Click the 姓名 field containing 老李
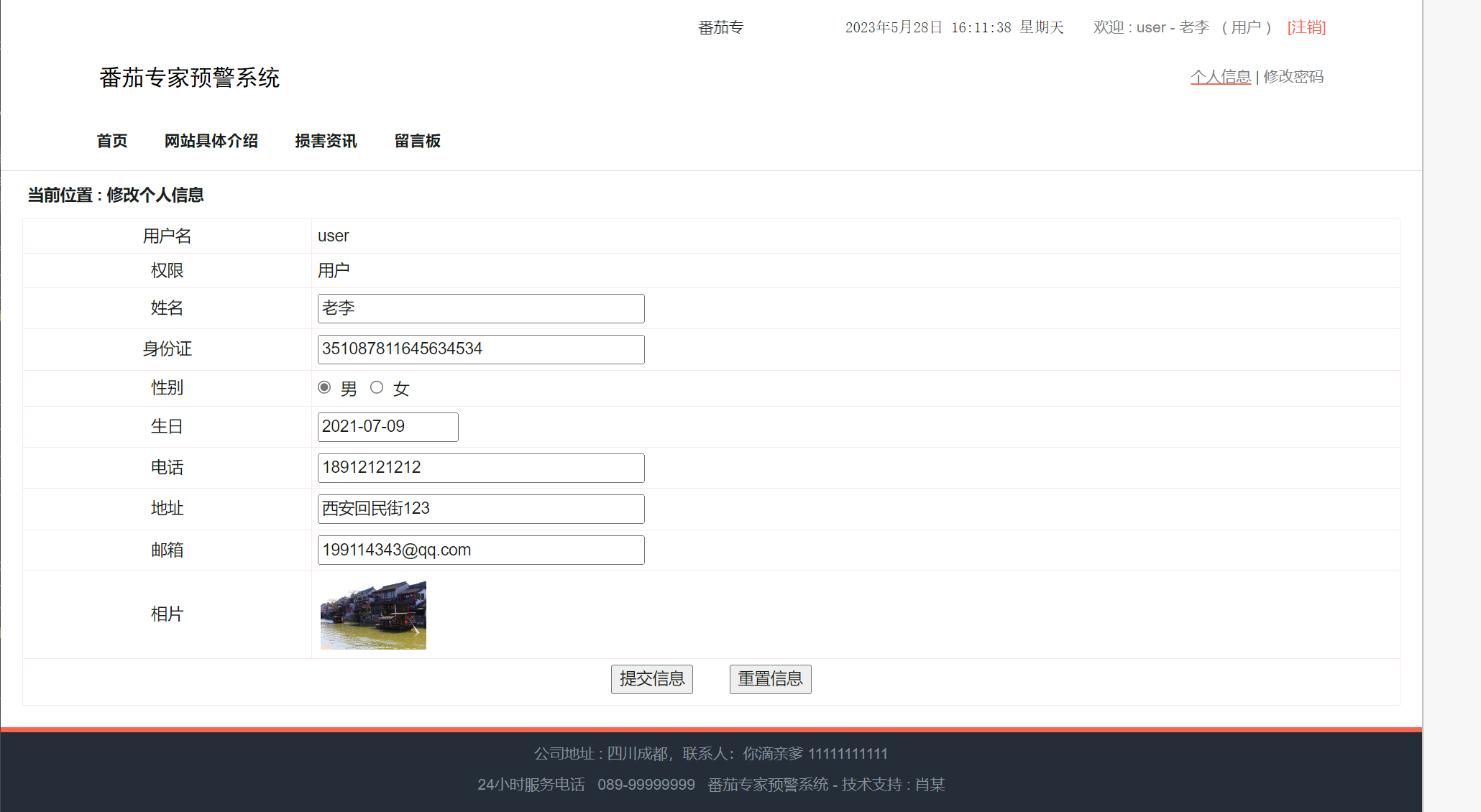Viewport: 1481px width, 812px height. 480,308
